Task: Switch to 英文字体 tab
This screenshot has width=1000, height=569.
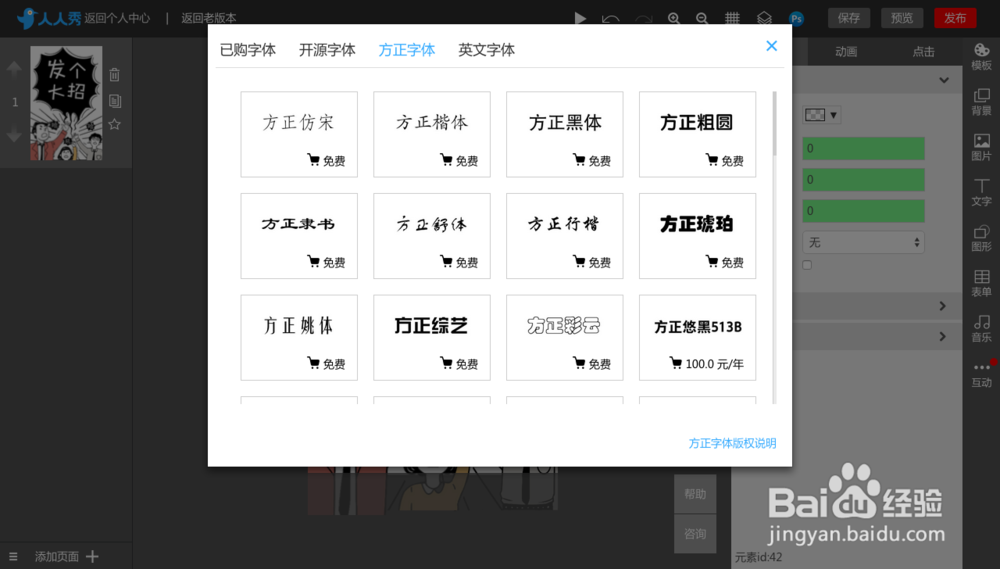Action: coord(487,50)
